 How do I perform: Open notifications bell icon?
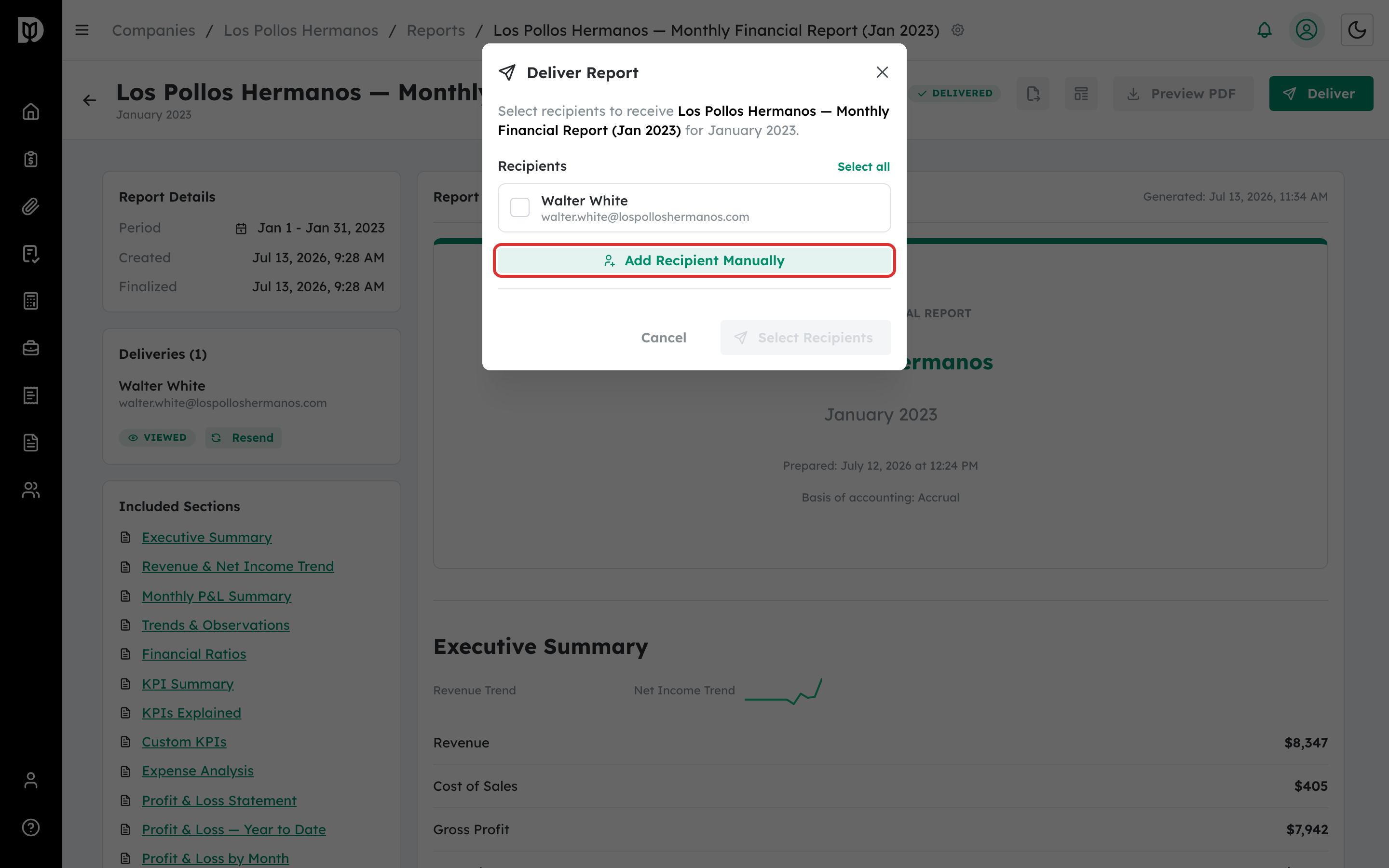(x=1264, y=30)
